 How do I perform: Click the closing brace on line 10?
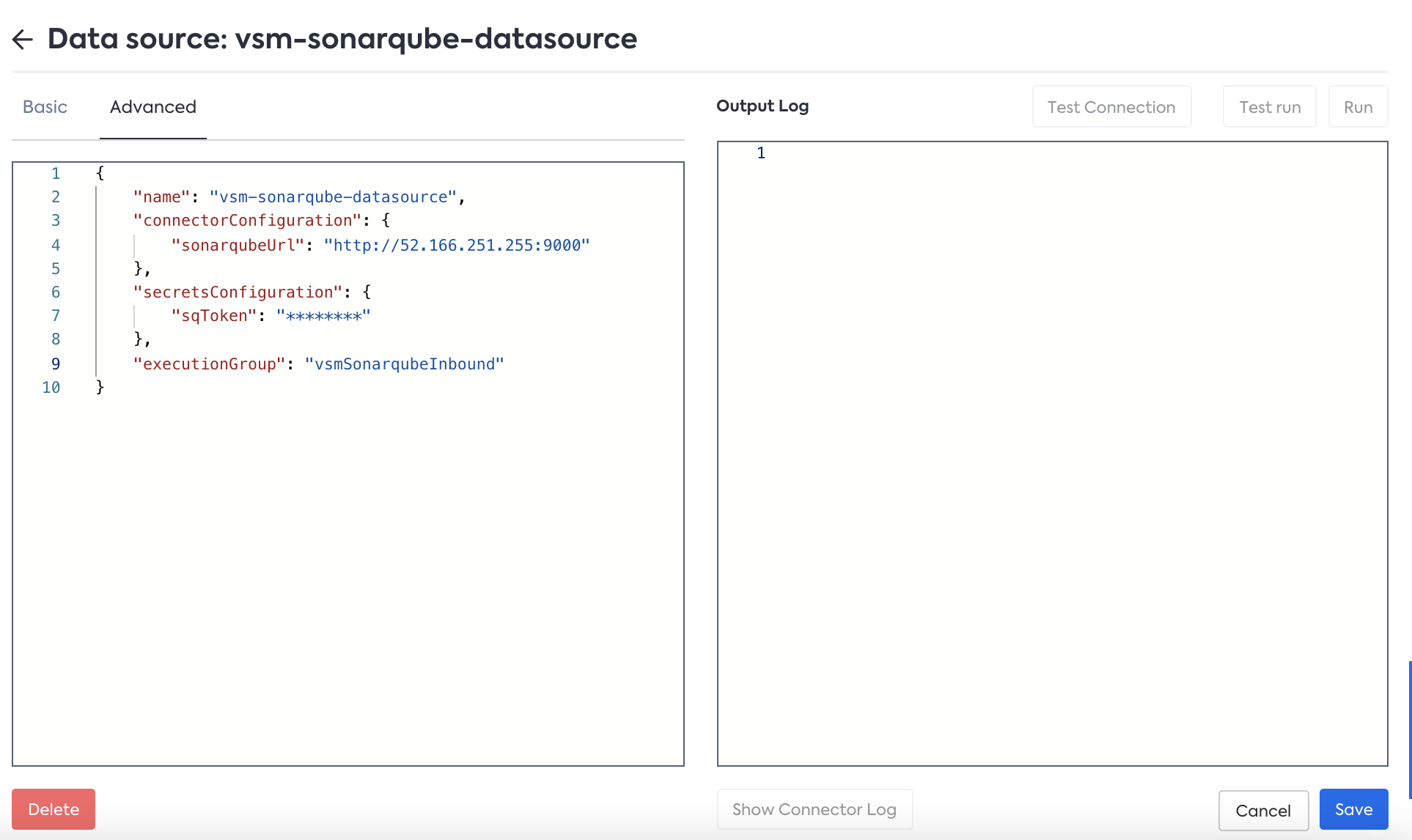100,388
